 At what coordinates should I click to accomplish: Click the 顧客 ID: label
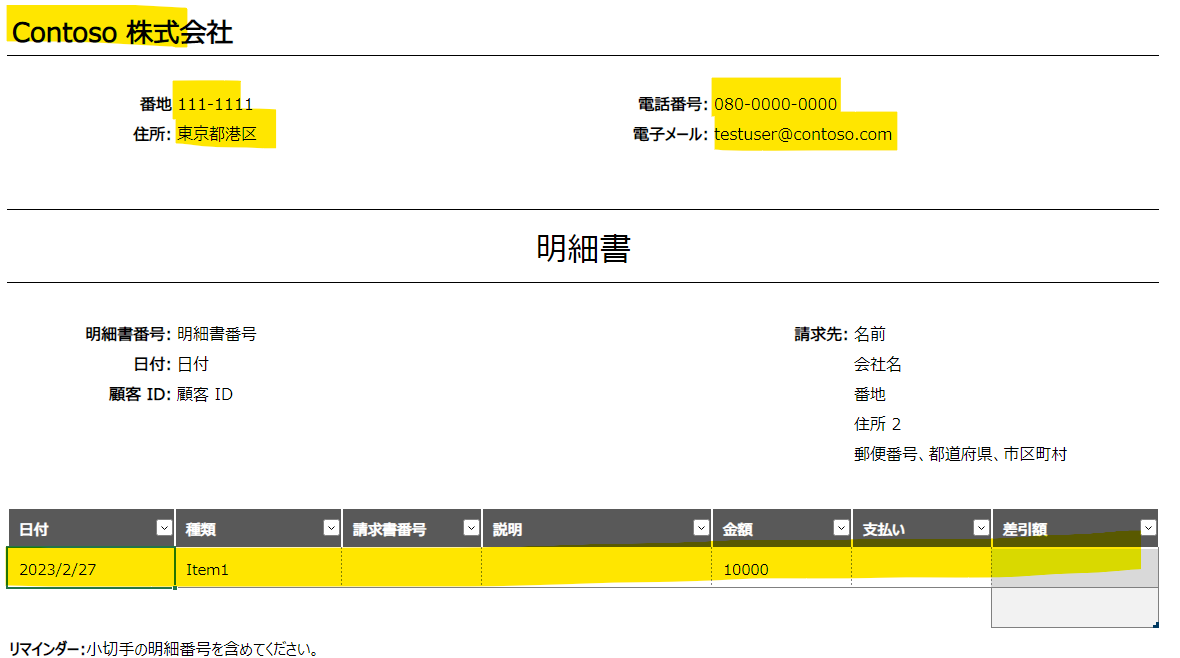click(140, 394)
